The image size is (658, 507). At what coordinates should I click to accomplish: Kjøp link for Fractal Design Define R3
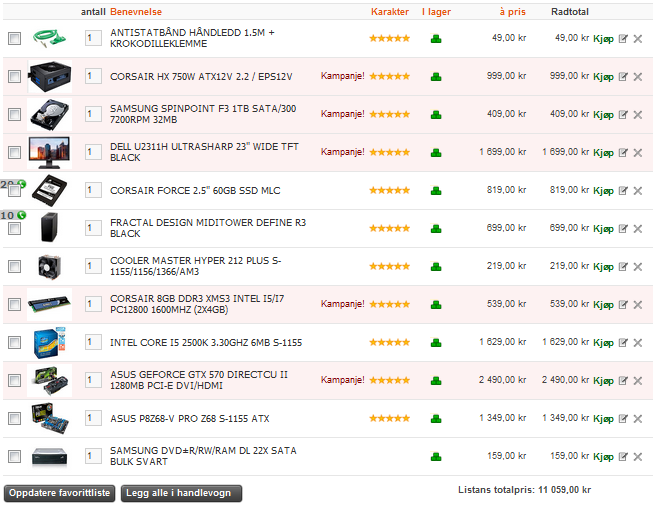point(603,229)
